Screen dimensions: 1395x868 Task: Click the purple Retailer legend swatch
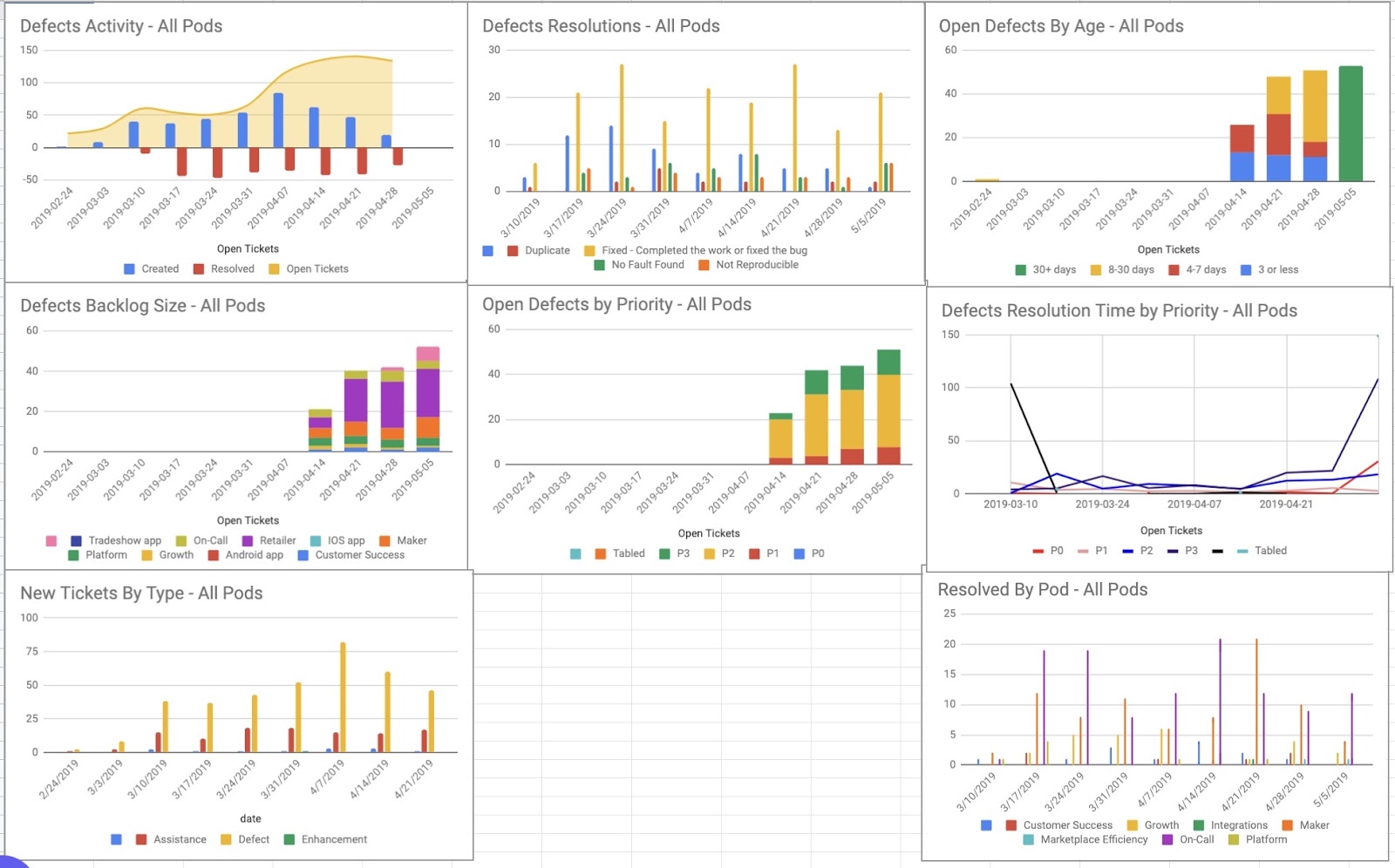click(x=248, y=541)
